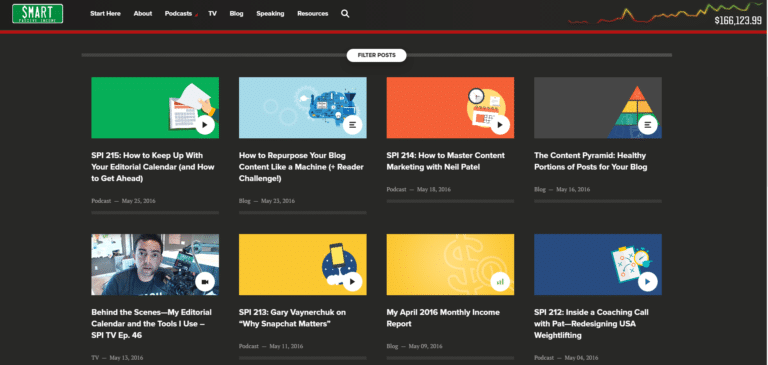This screenshot has height=365, width=768.
Task: Open SPI 214 Master Content Marketing title
Action: point(445,161)
